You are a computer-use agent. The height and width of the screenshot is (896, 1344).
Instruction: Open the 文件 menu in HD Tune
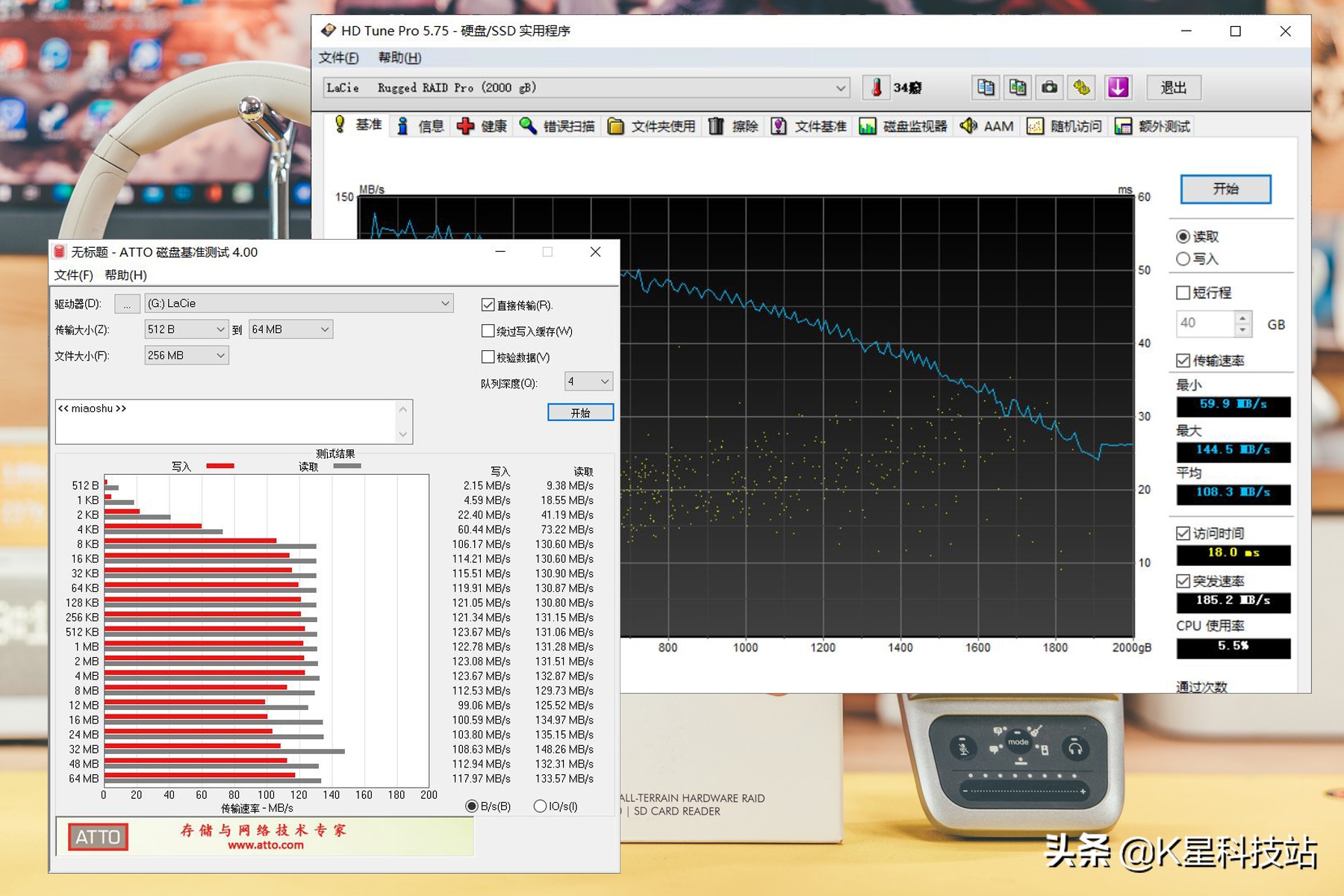pyautogui.click(x=338, y=57)
